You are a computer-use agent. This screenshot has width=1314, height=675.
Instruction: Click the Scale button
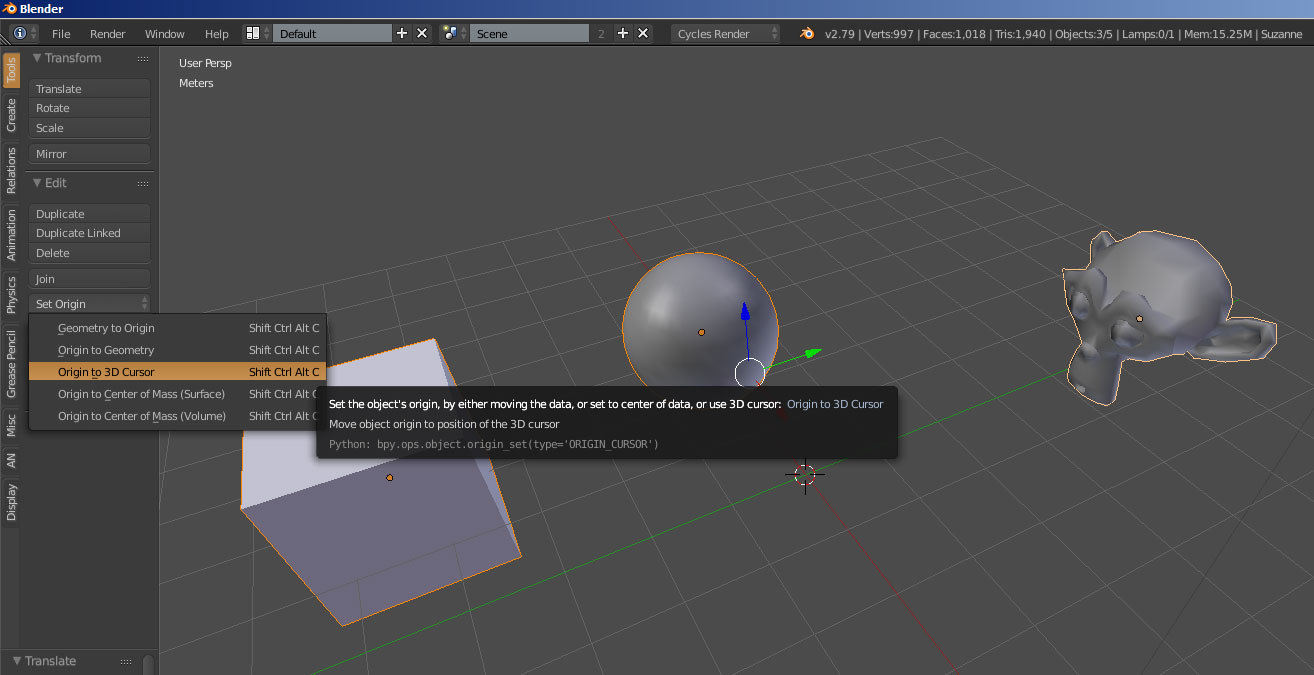coord(90,128)
